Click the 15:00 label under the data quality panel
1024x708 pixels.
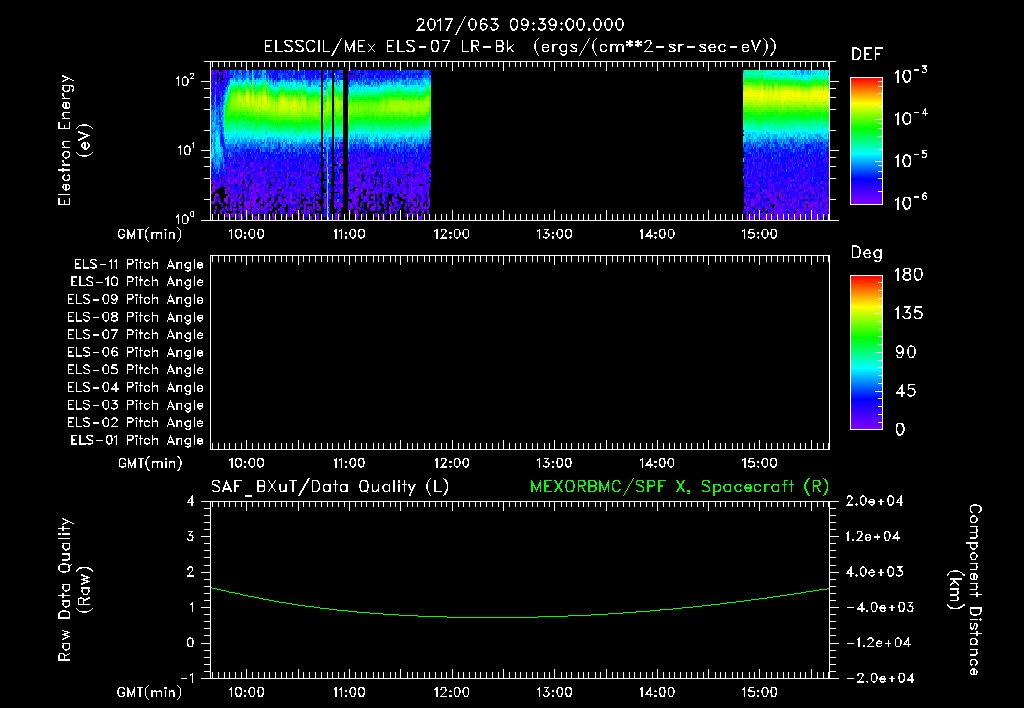pyautogui.click(x=759, y=692)
